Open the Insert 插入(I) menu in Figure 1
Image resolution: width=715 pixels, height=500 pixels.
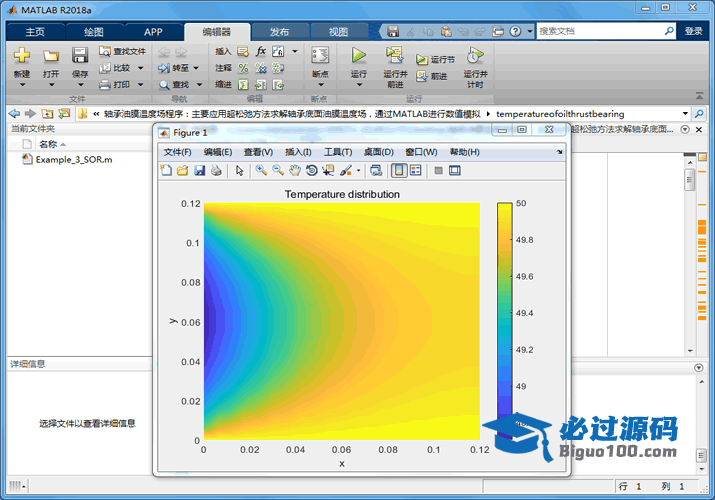(x=298, y=152)
